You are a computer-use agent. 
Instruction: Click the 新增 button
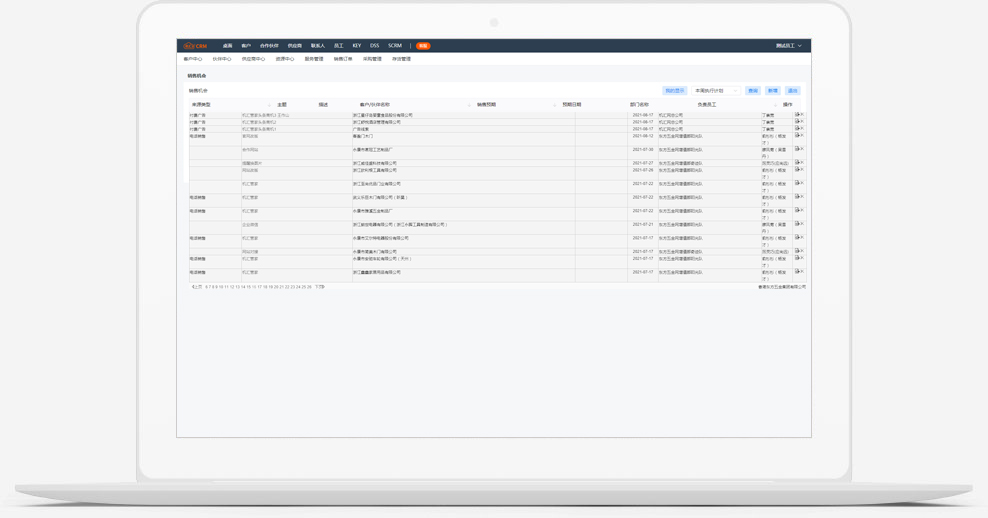click(x=773, y=91)
